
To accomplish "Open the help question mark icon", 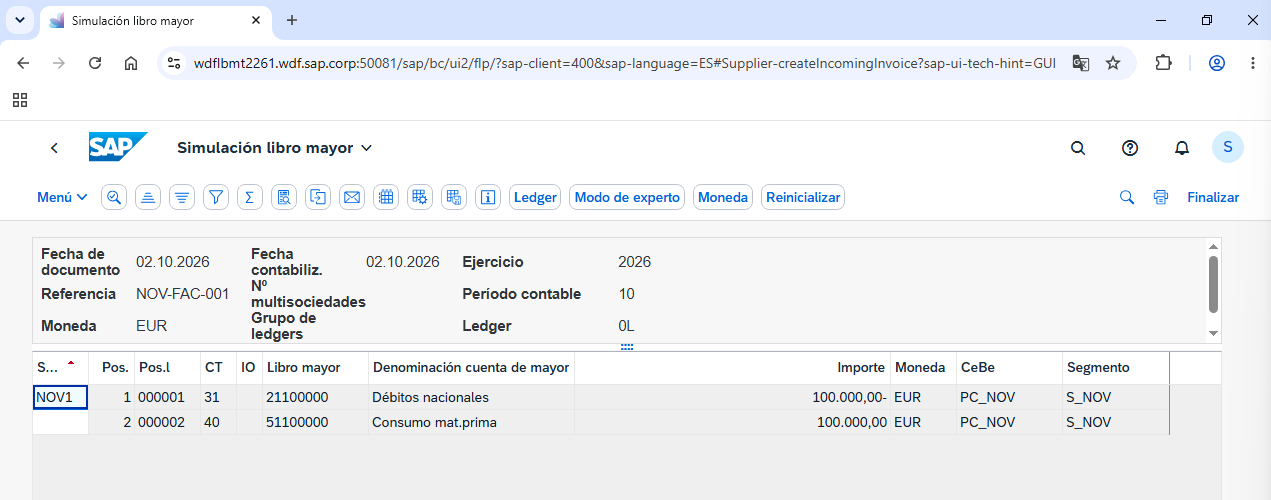I will (1130, 148).
